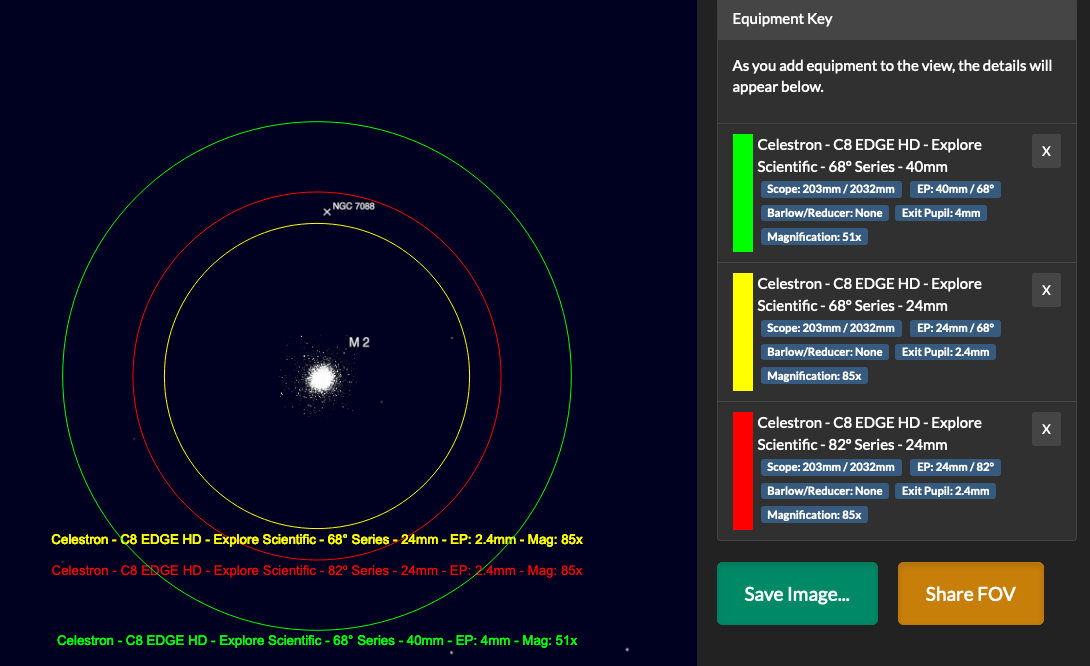Click 'Barlow/Reducer: None' badge in the 40mm entry
1090x666 pixels.
[824, 213]
